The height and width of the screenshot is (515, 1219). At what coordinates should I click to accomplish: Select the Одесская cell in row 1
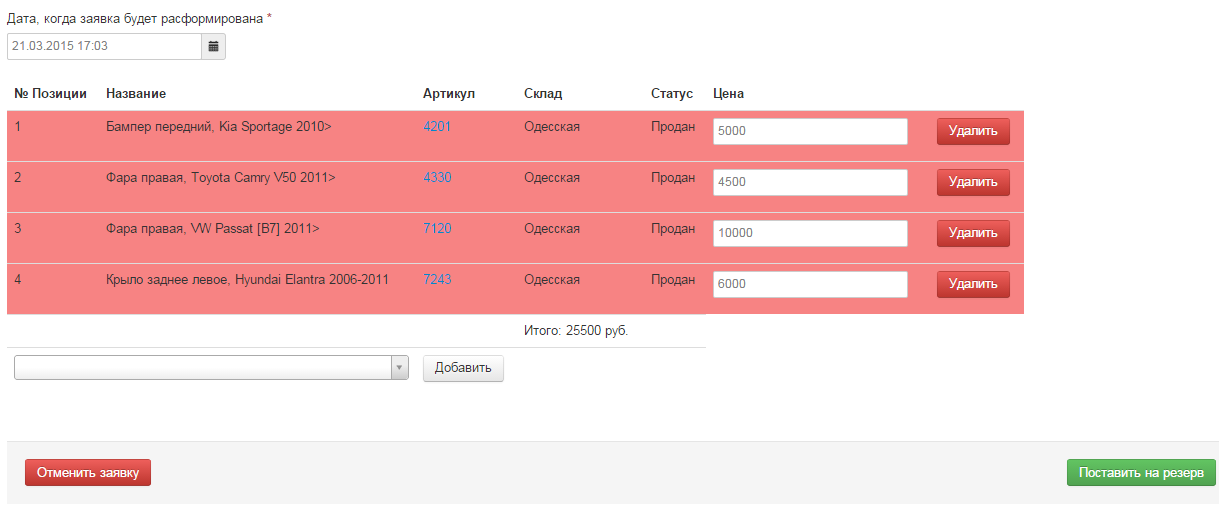click(x=552, y=127)
